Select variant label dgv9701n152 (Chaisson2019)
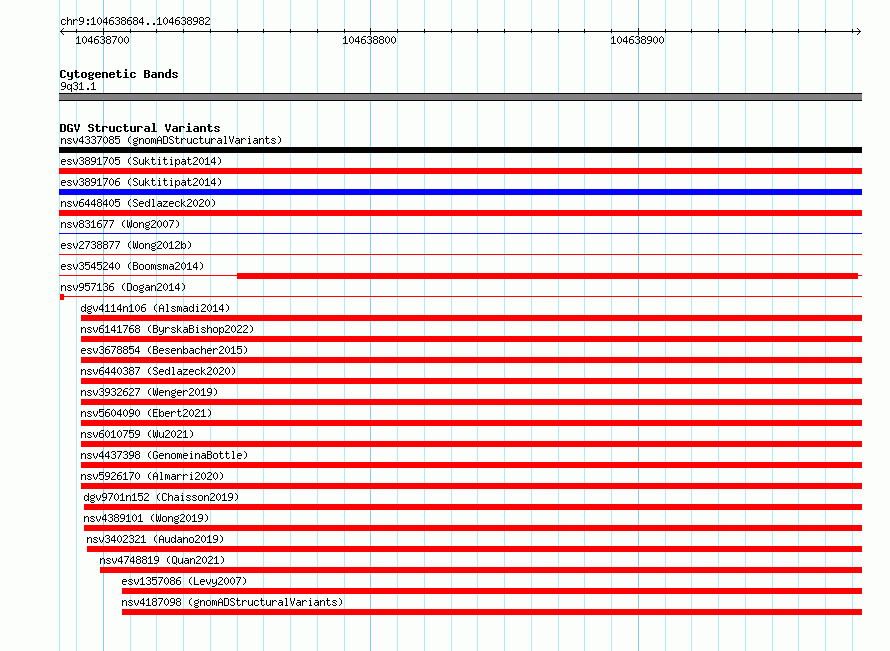This screenshot has height=651, width=890. click(161, 497)
